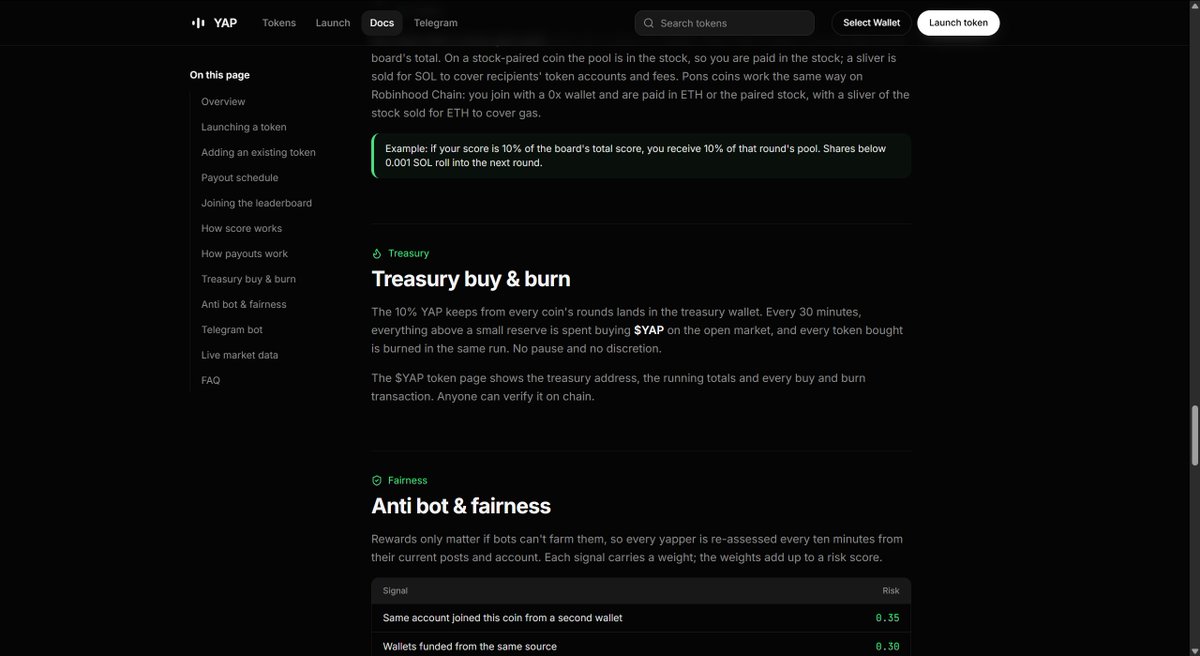The height and width of the screenshot is (656, 1200).
Task: Click 'Wallets funded from the same source' row
Action: 641,646
